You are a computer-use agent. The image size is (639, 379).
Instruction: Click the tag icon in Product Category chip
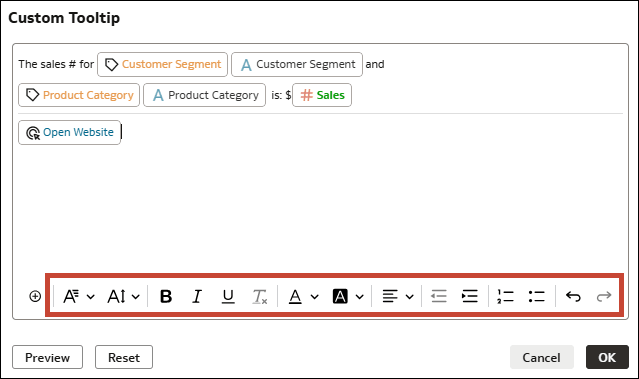[32, 95]
